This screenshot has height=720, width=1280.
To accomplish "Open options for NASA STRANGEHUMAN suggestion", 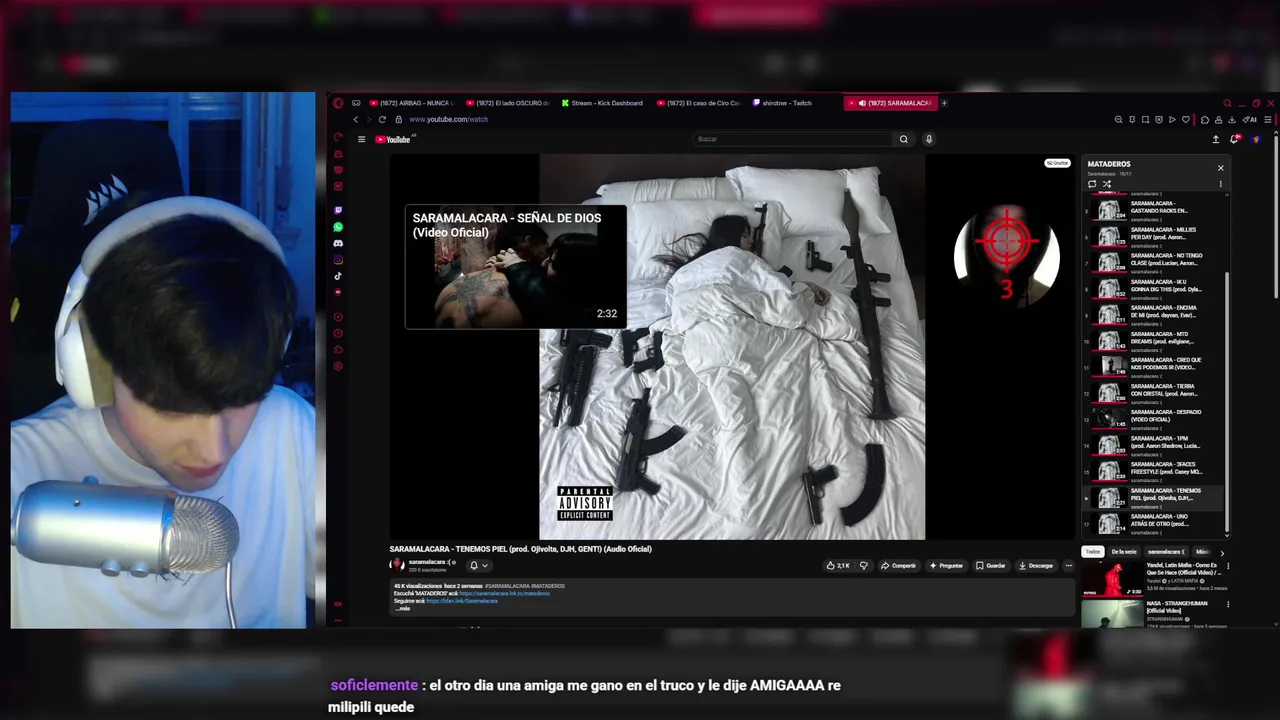I will point(1228,604).
